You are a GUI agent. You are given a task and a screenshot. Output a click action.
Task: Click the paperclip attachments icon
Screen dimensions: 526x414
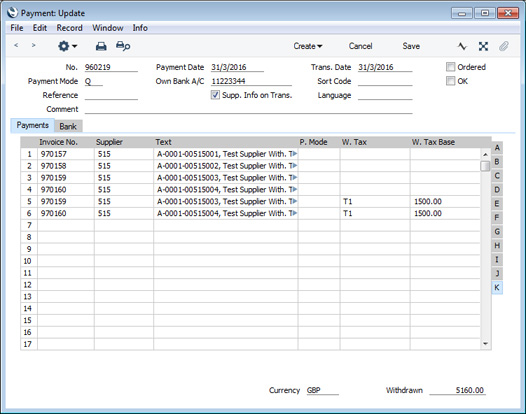[x=504, y=46]
